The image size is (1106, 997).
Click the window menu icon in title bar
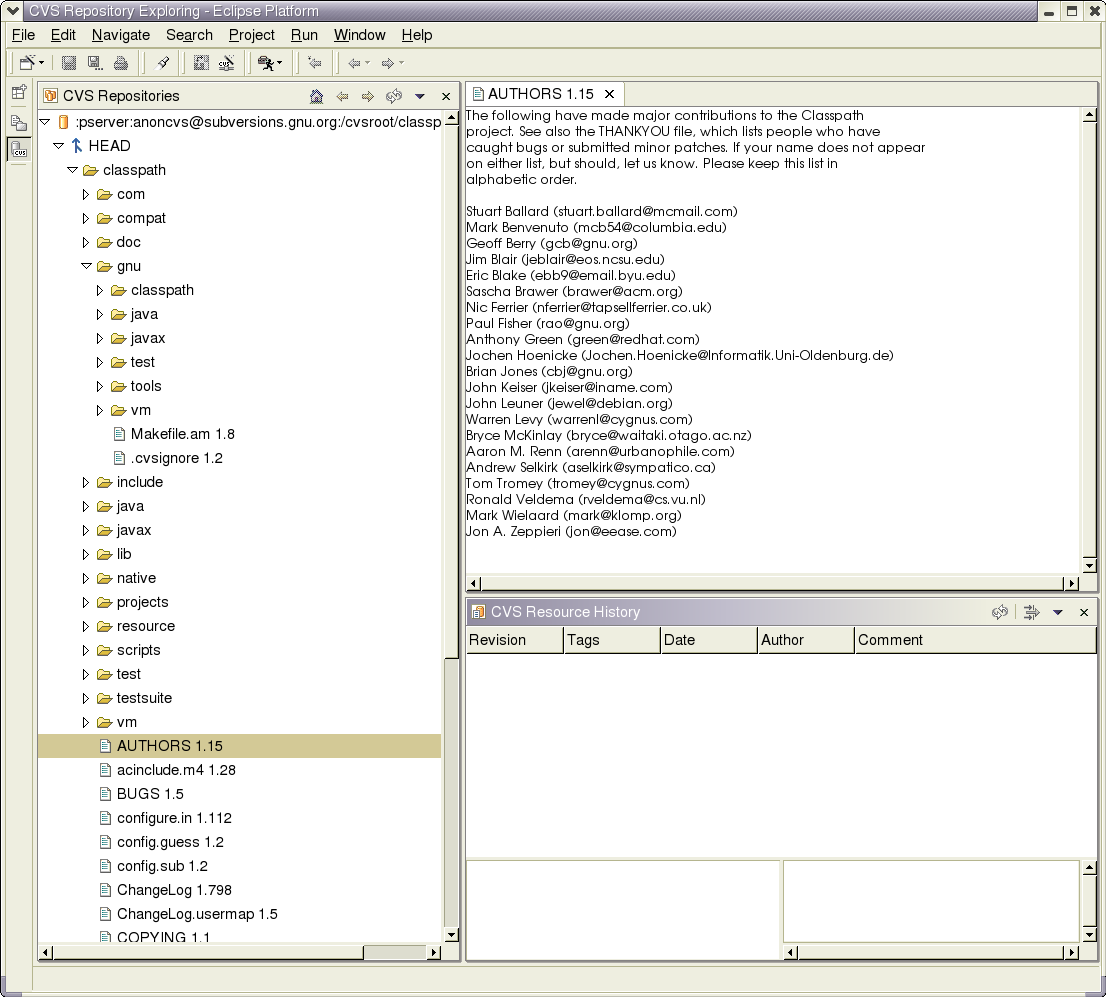click(x=12, y=11)
